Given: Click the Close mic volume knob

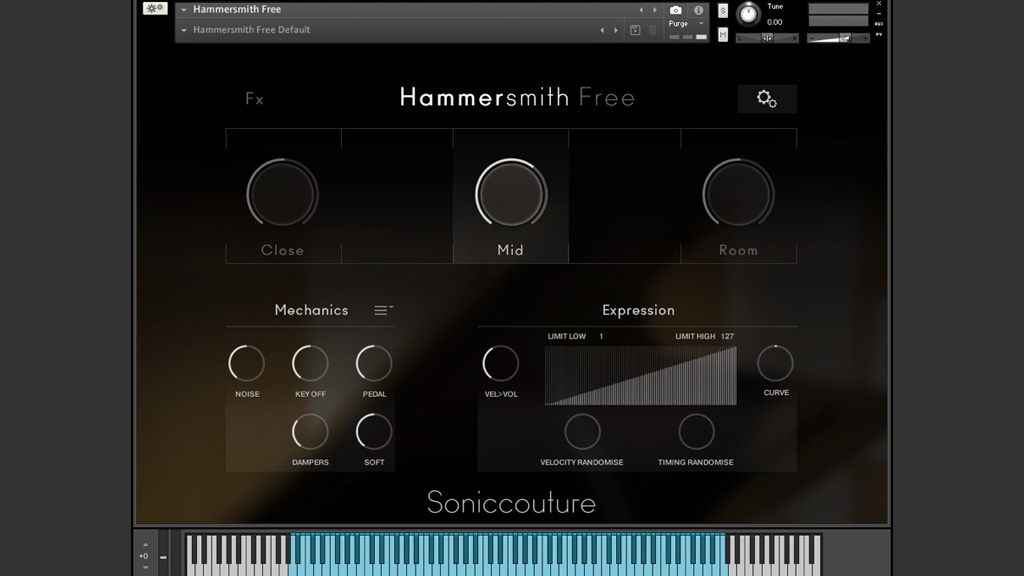Looking at the screenshot, I should [x=282, y=194].
